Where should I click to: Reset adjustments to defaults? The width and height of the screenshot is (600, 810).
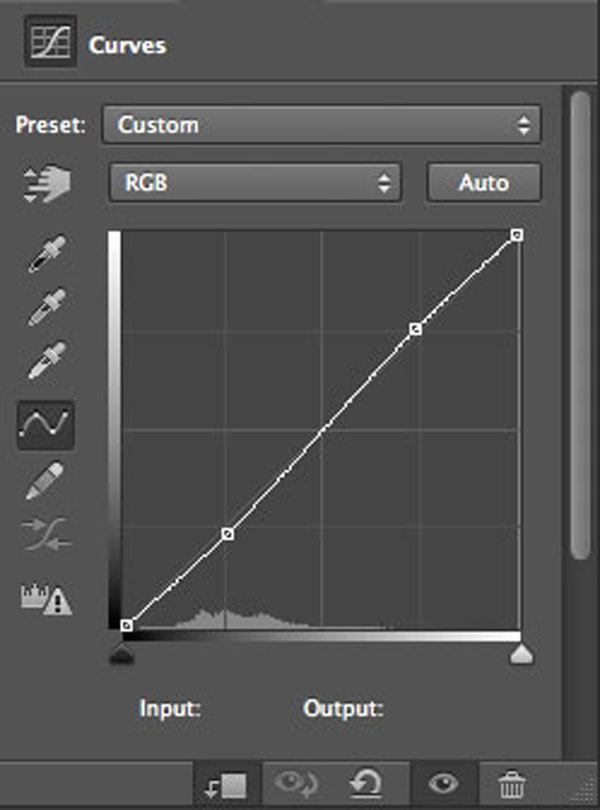click(365, 783)
